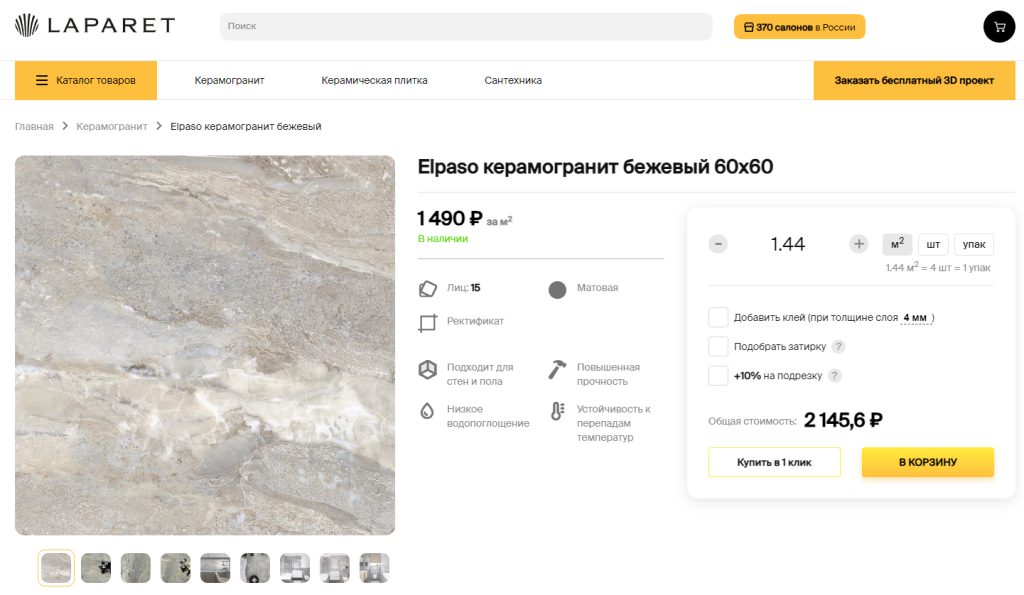
Task: Click the question mark next to Подобрать затирку
Action: point(839,347)
